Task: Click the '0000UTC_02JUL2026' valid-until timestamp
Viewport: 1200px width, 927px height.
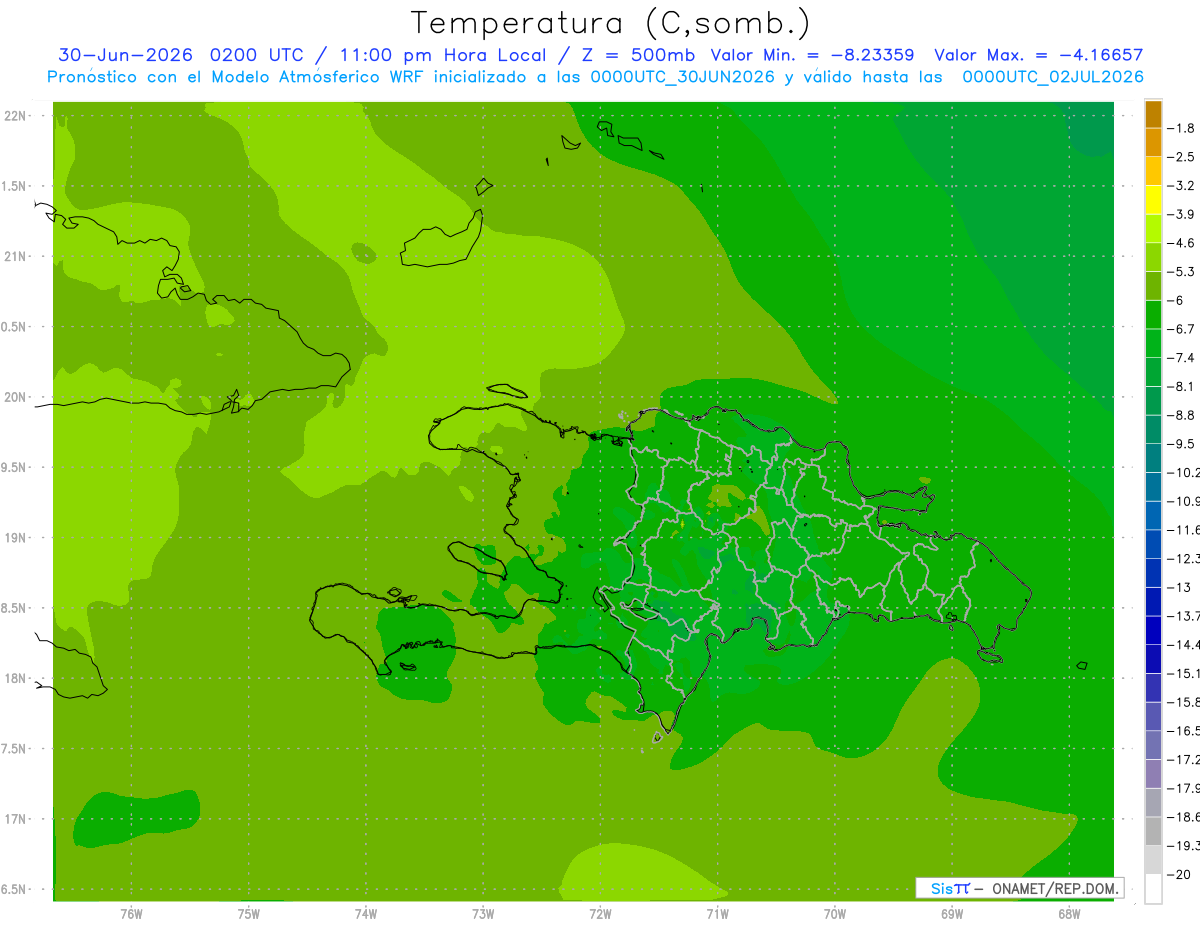Action: tap(1052, 77)
